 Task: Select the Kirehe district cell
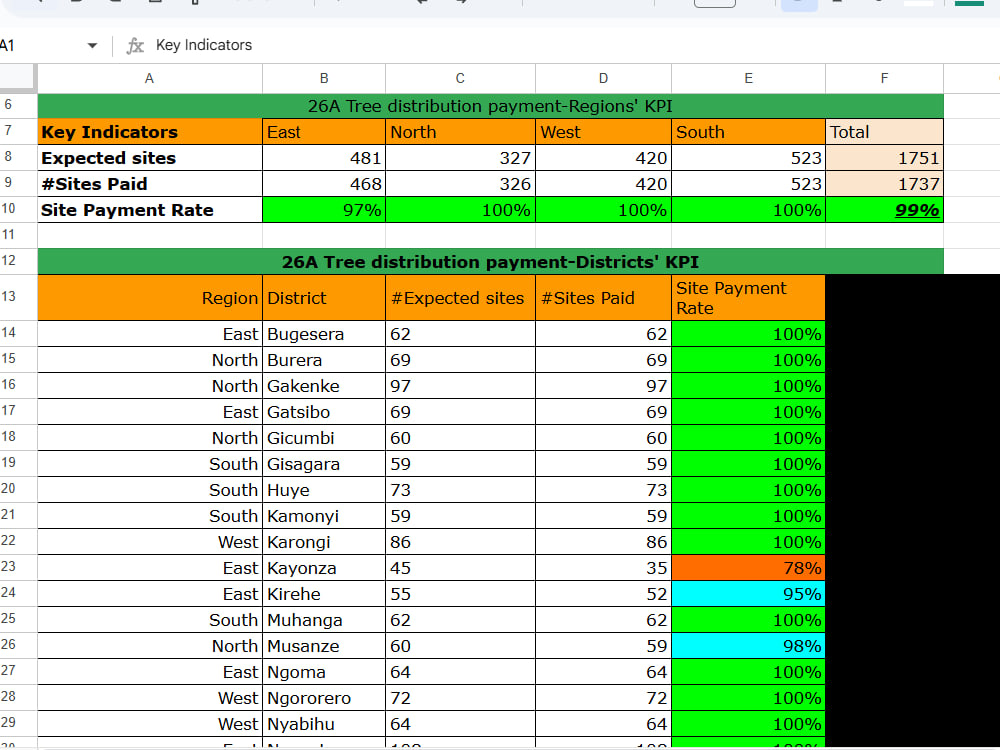[324, 594]
